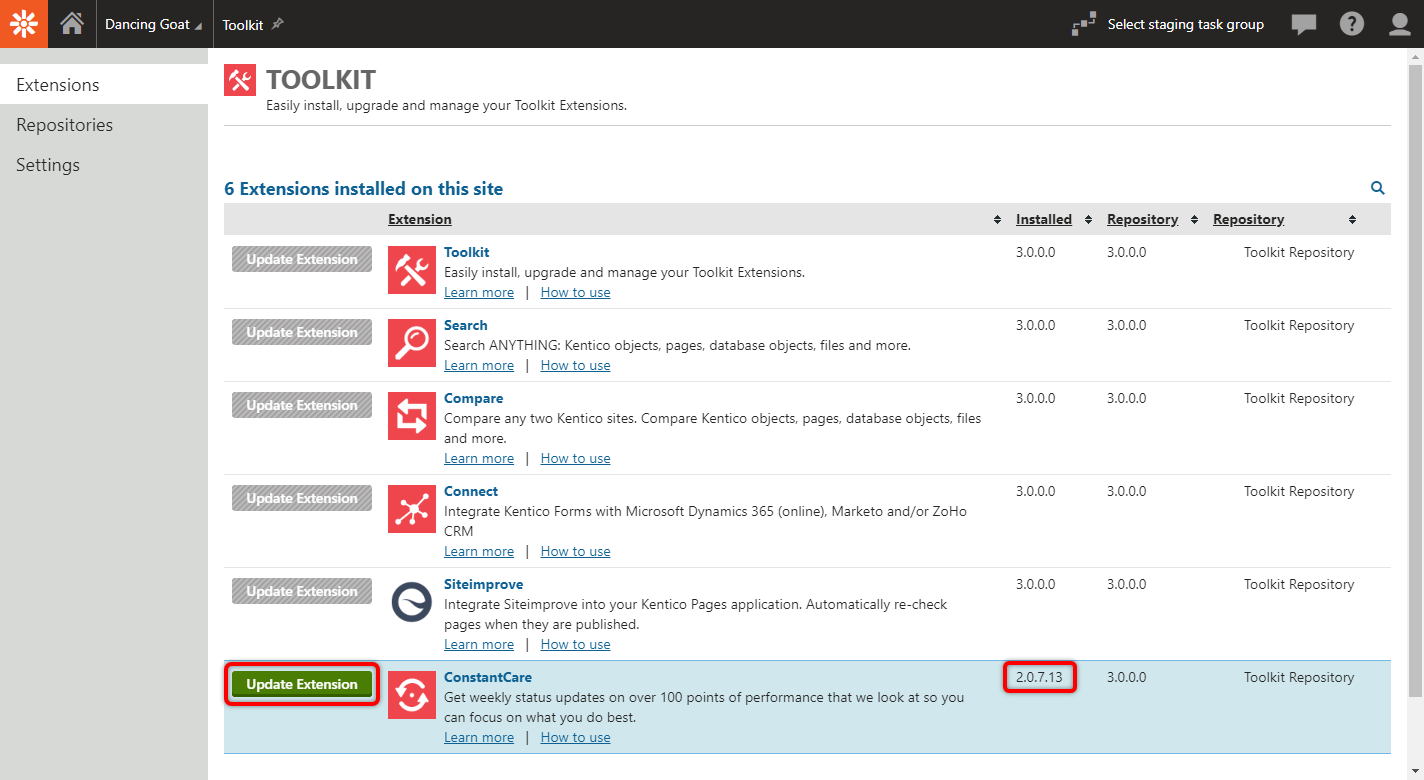This screenshot has height=780, width=1424.
Task: Click Learn more for Siteimprove extension
Action: (479, 645)
